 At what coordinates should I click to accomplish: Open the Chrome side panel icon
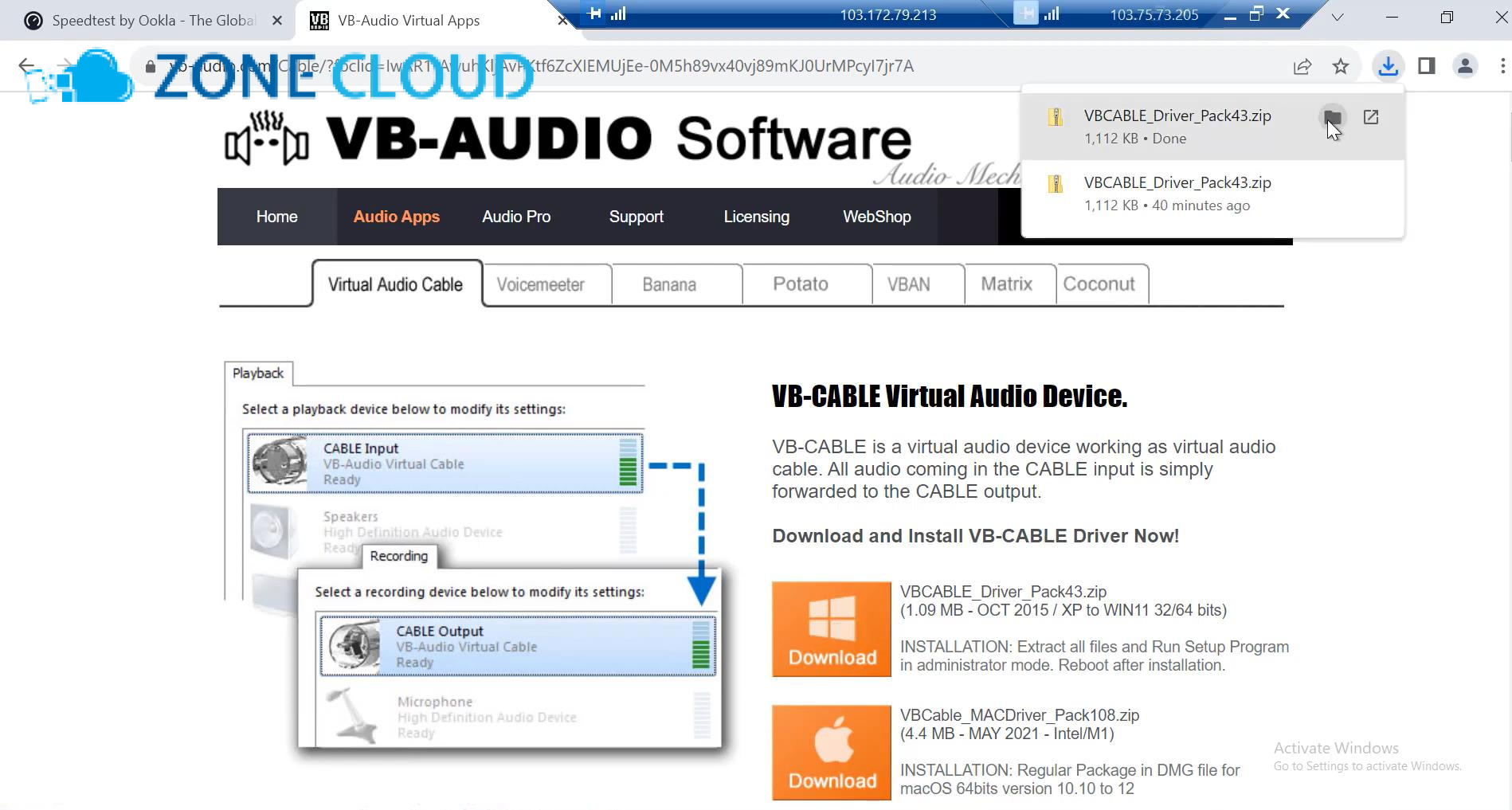(1426, 66)
